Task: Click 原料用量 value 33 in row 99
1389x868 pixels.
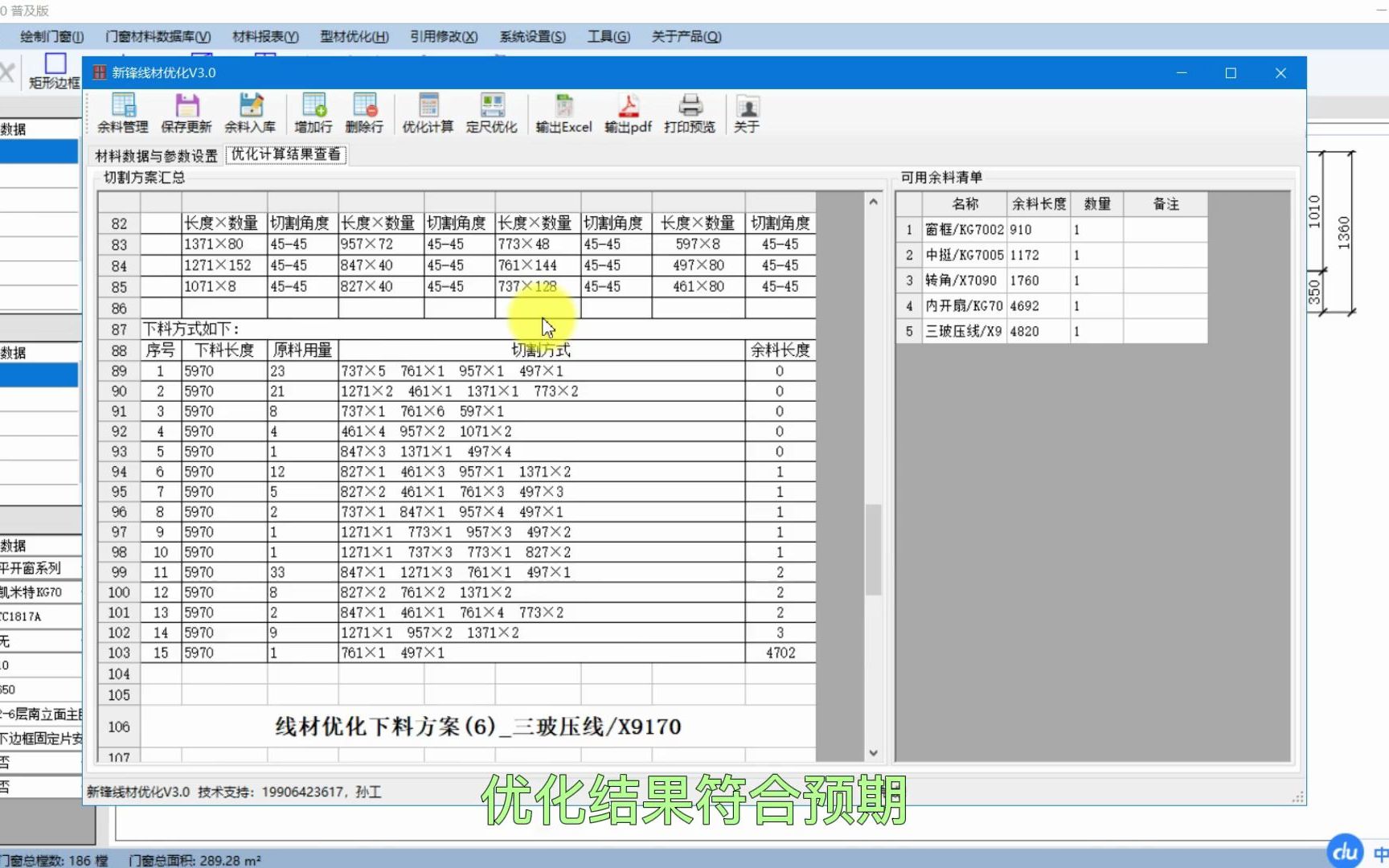Action: point(302,572)
